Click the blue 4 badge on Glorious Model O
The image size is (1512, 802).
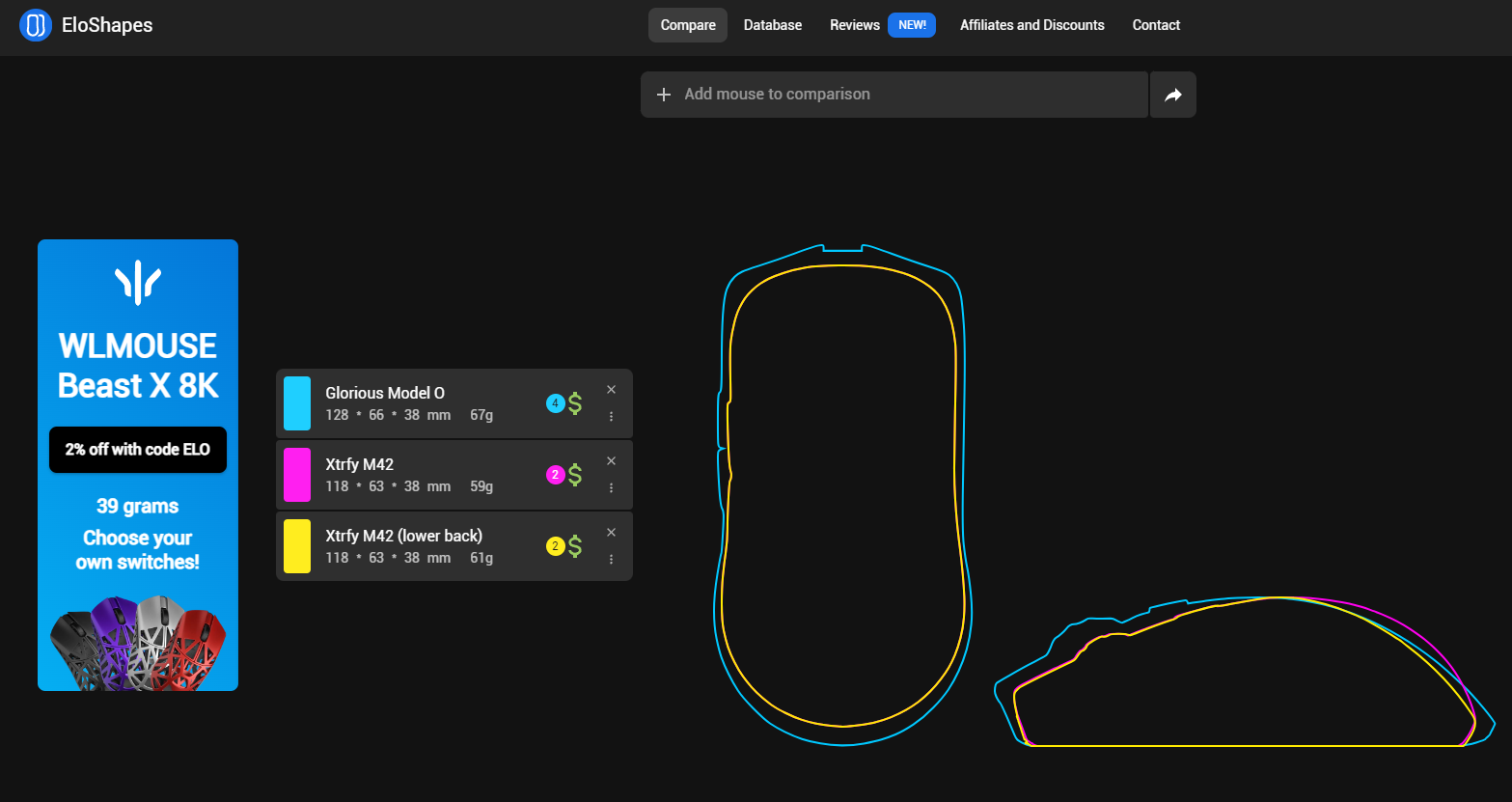click(555, 403)
